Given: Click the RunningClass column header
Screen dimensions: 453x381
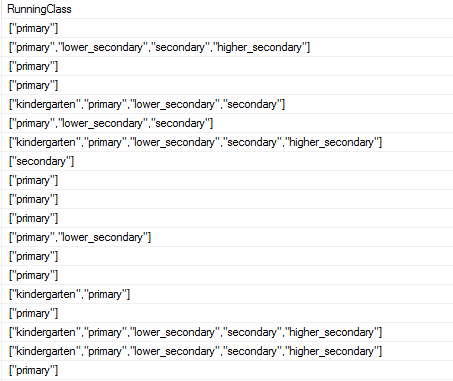Looking at the screenshot, I should click(x=227, y=9).
